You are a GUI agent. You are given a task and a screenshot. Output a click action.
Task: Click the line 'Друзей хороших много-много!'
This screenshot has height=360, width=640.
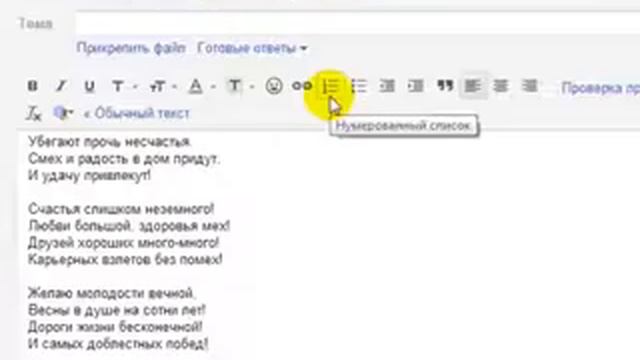point(124,243)
